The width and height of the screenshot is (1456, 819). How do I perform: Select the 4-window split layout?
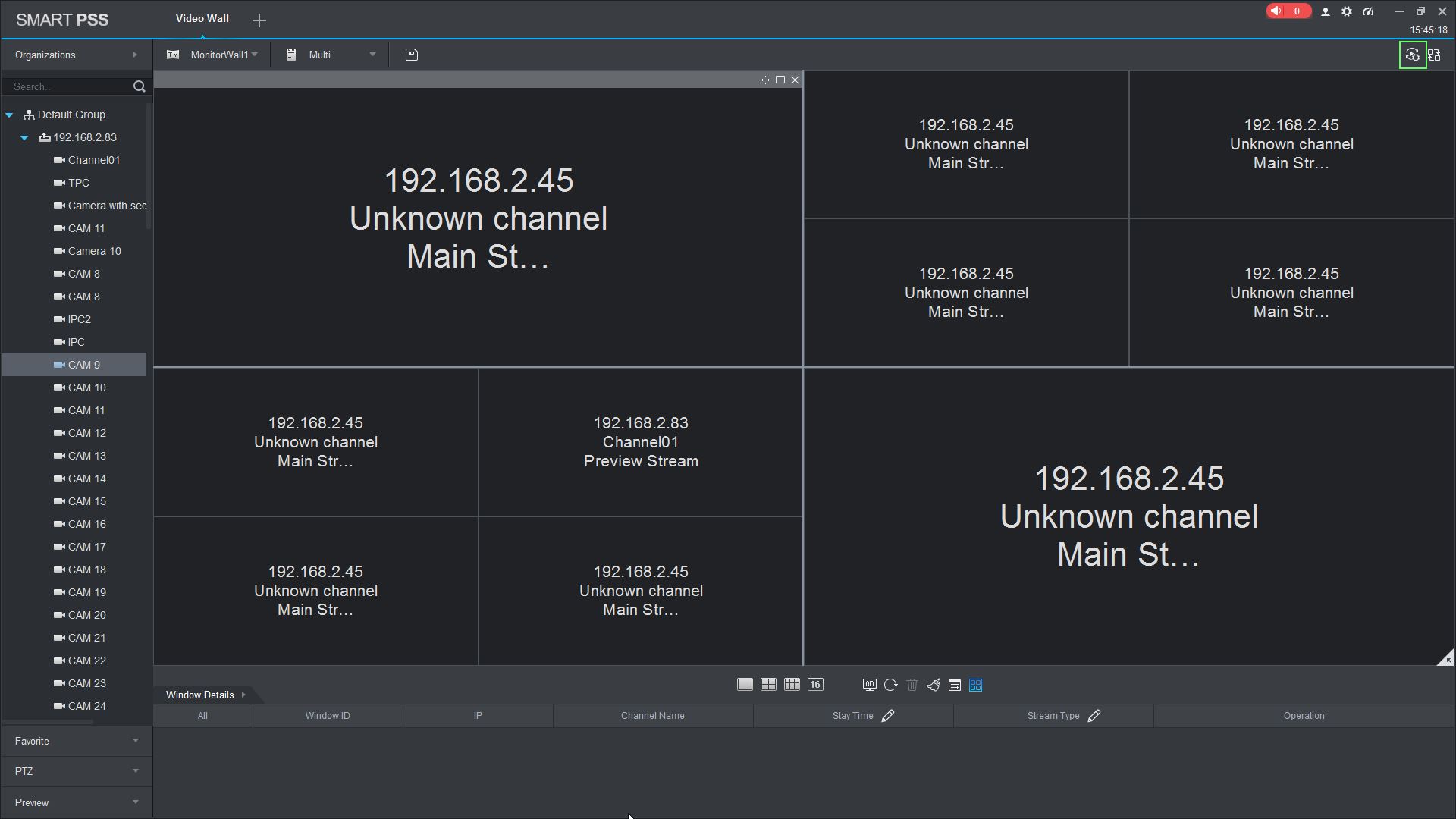click(x=768, y=685)
